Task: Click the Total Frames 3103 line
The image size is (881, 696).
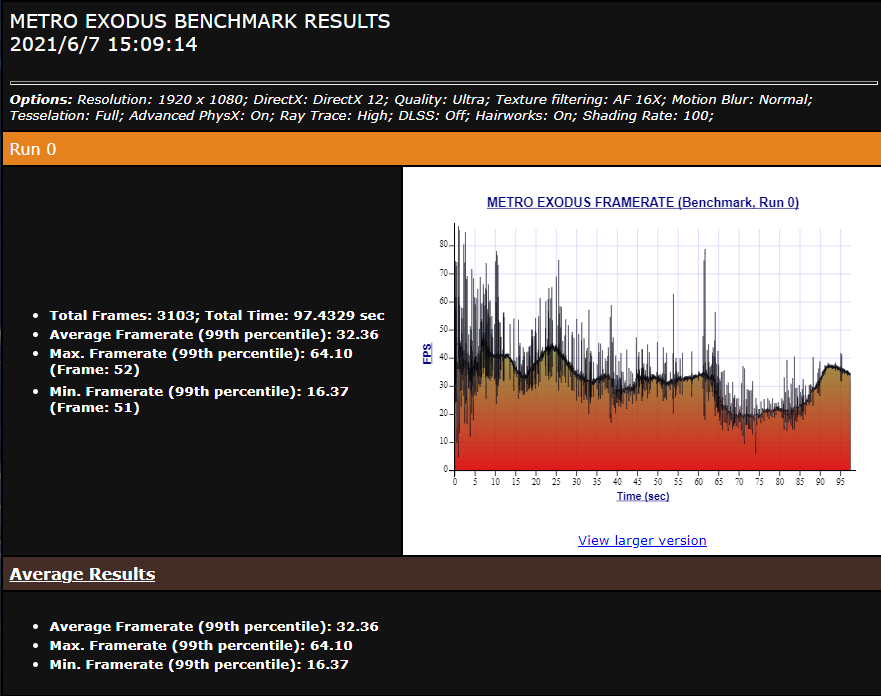Action: coord(217,316)
